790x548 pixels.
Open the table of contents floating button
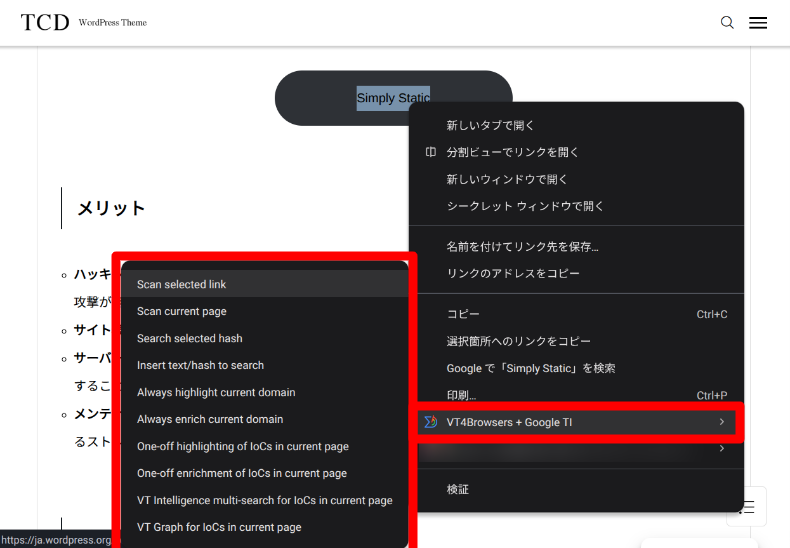click(747, 507)
